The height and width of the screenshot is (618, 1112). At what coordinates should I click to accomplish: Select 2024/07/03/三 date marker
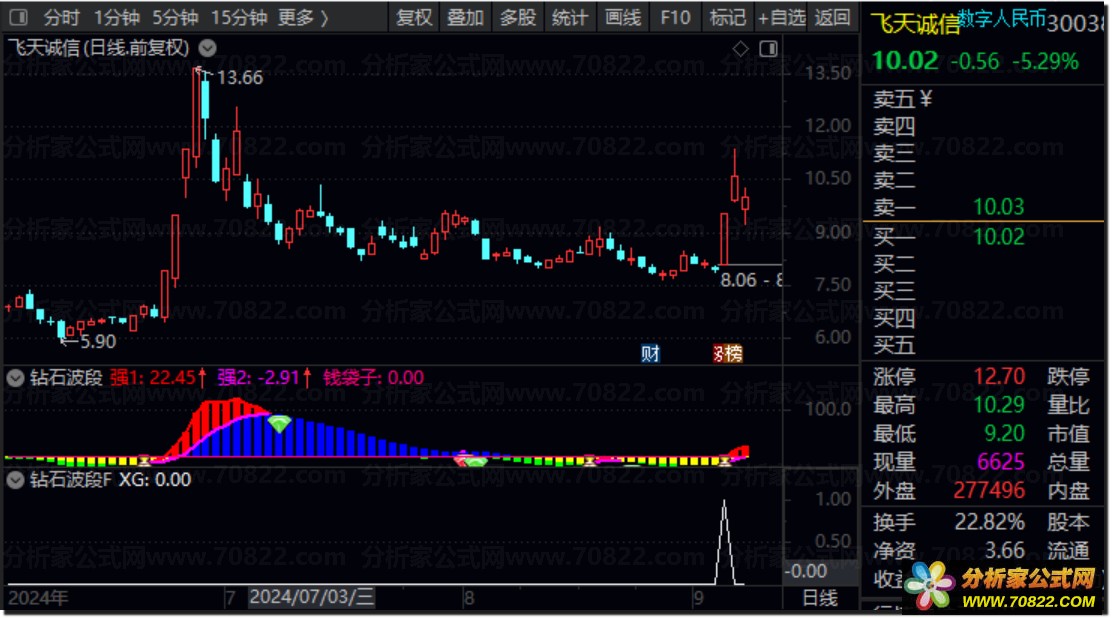(311, 597)
